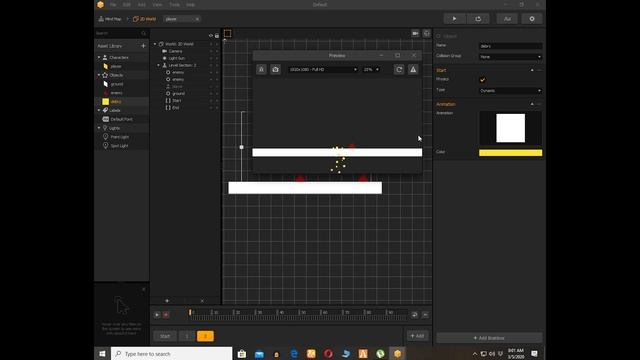Open the Collision Group dropdown
The width and height of the screenshot is (640, 360).
[x=510, y=57]
